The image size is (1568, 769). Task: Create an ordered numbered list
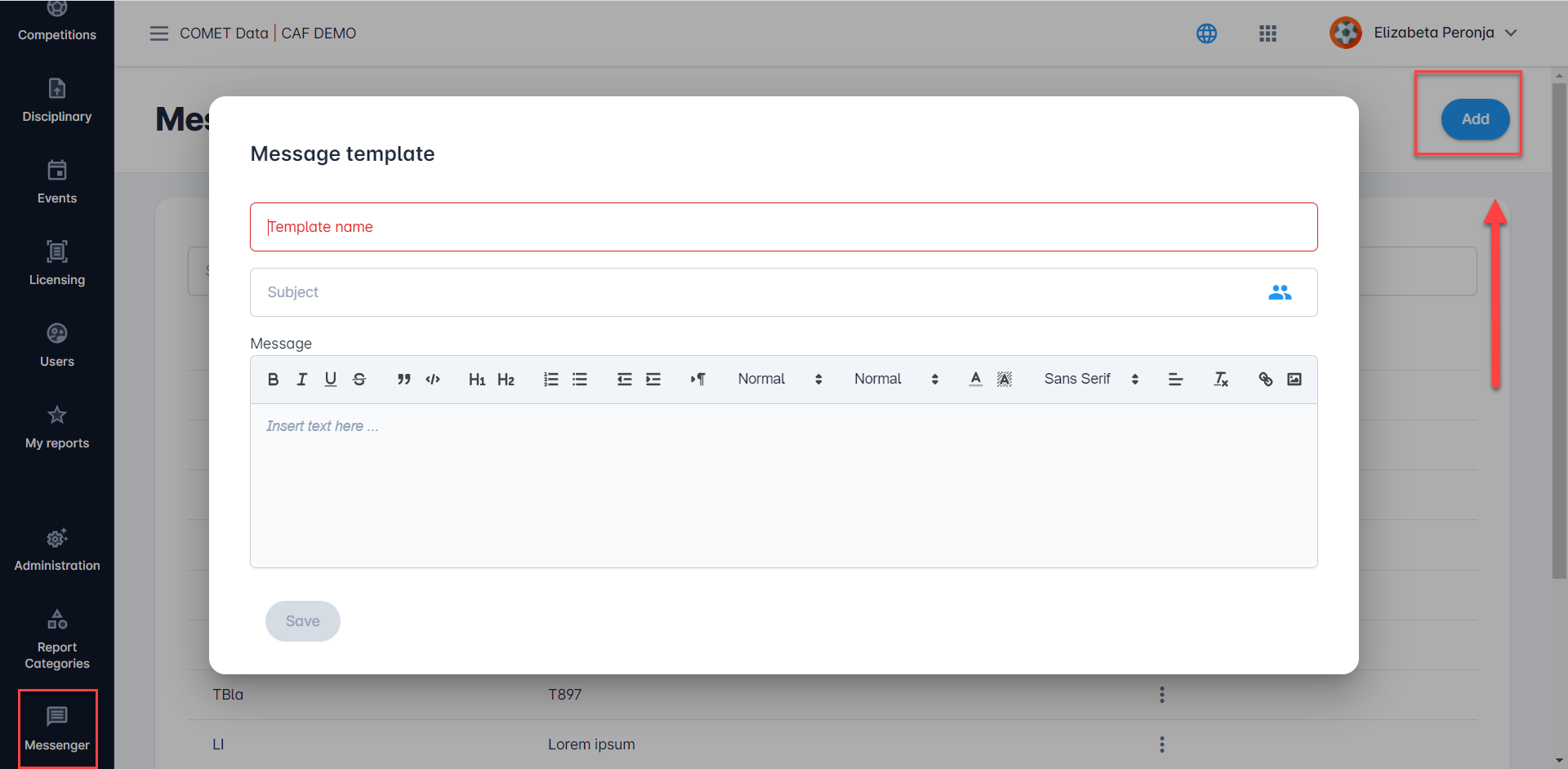click(x=551, y=380)
